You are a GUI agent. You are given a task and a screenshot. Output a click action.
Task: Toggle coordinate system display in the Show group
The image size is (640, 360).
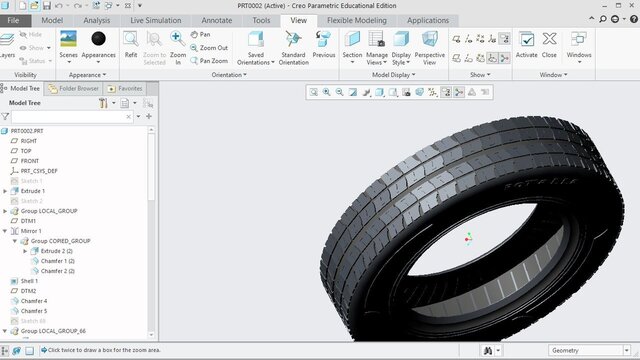[492, 39]
